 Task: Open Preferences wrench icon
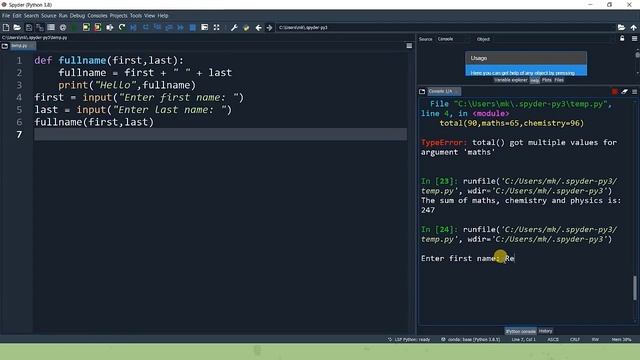(x=234, y=27)
